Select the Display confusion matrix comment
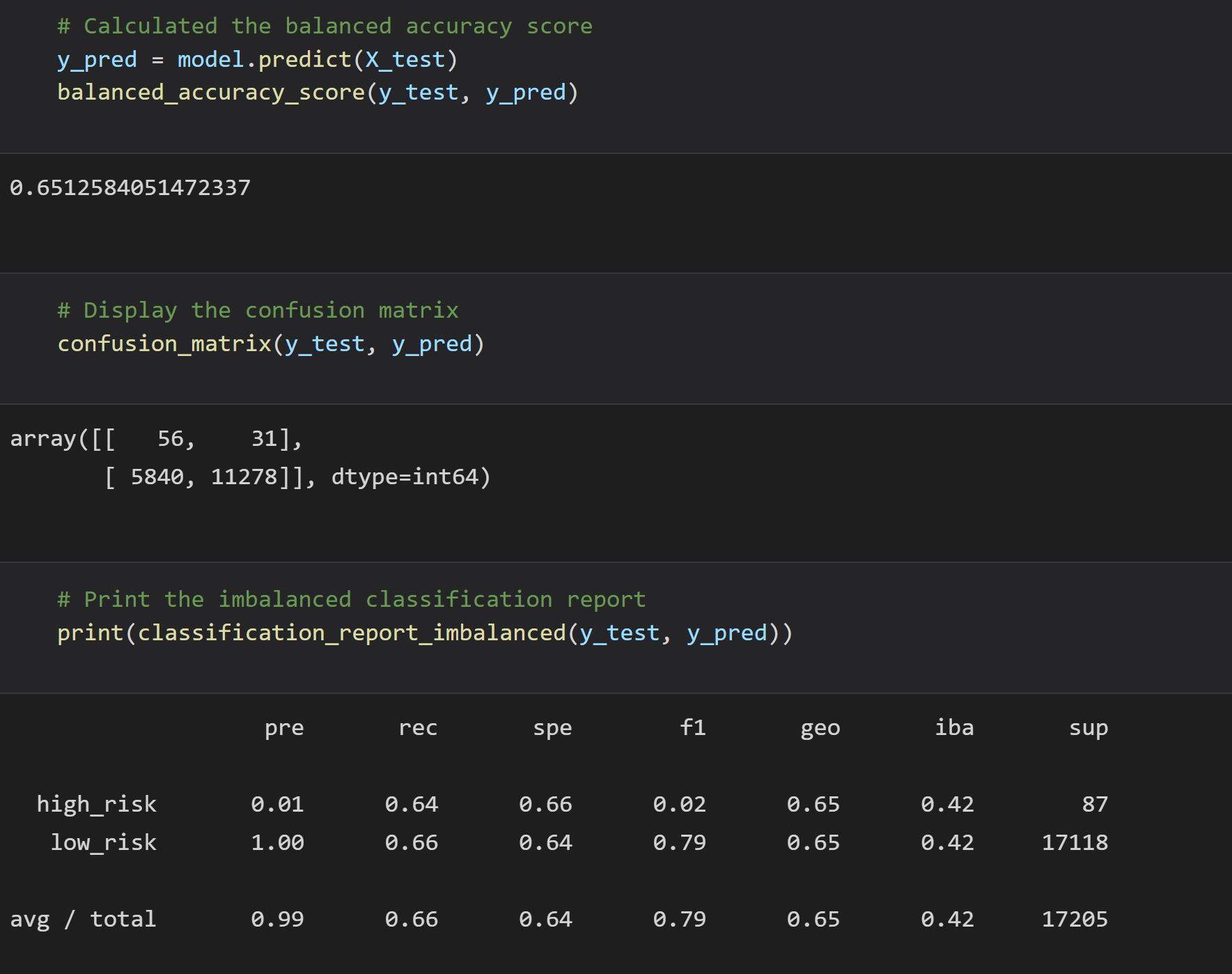Image resolution: width=1232 pixels, height=974 pixels. pyautogui.click(x=258, y=309)
